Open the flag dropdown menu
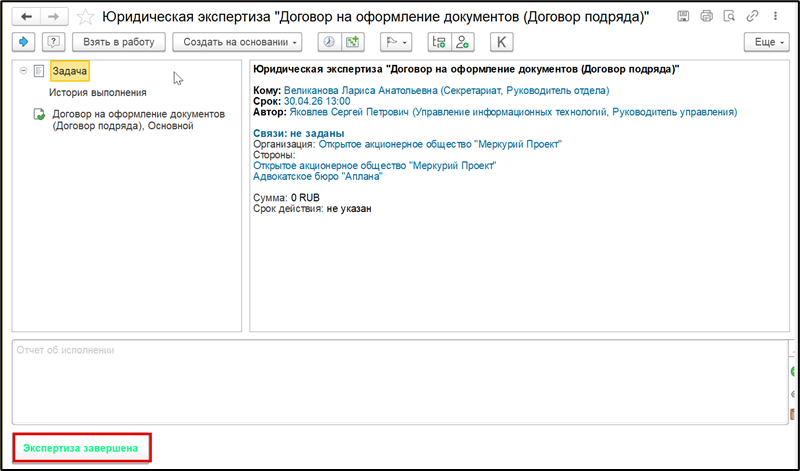The image size is (800, 471). (396, 42)
